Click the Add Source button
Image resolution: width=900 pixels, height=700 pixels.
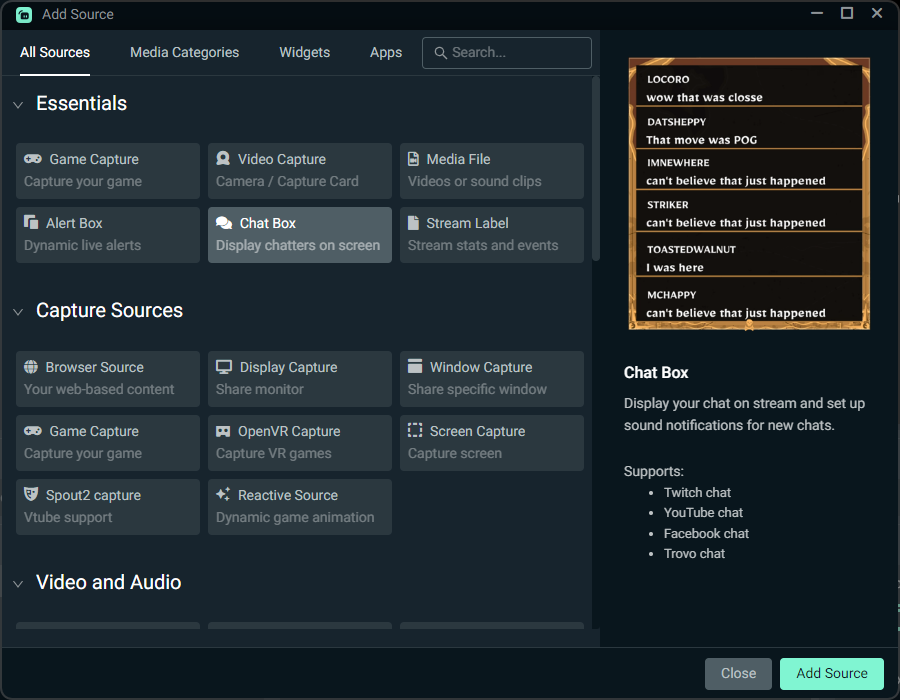point(831,673)
